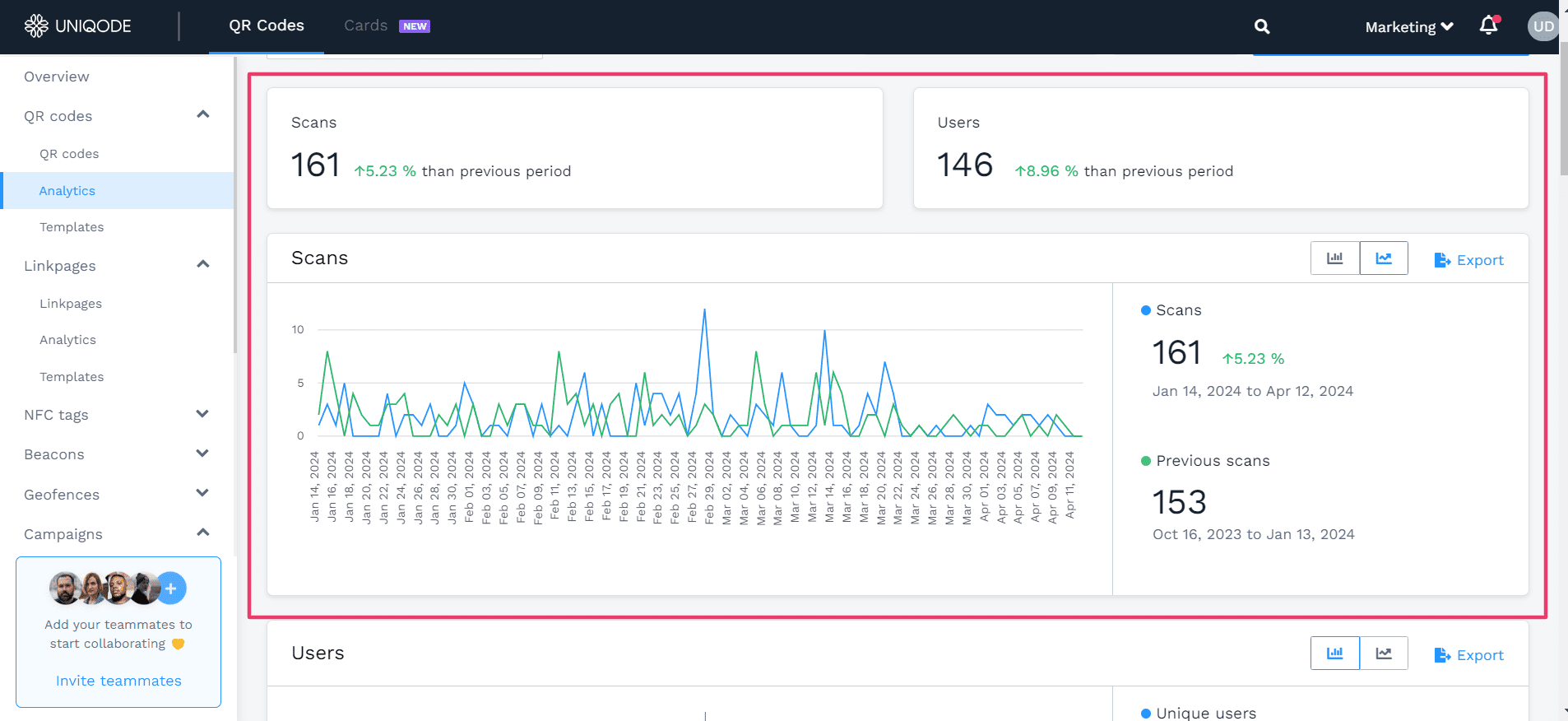Viewport: 1568px width, 721px height.
Task: Click the Invite teammates link
Action: (118, 681)
